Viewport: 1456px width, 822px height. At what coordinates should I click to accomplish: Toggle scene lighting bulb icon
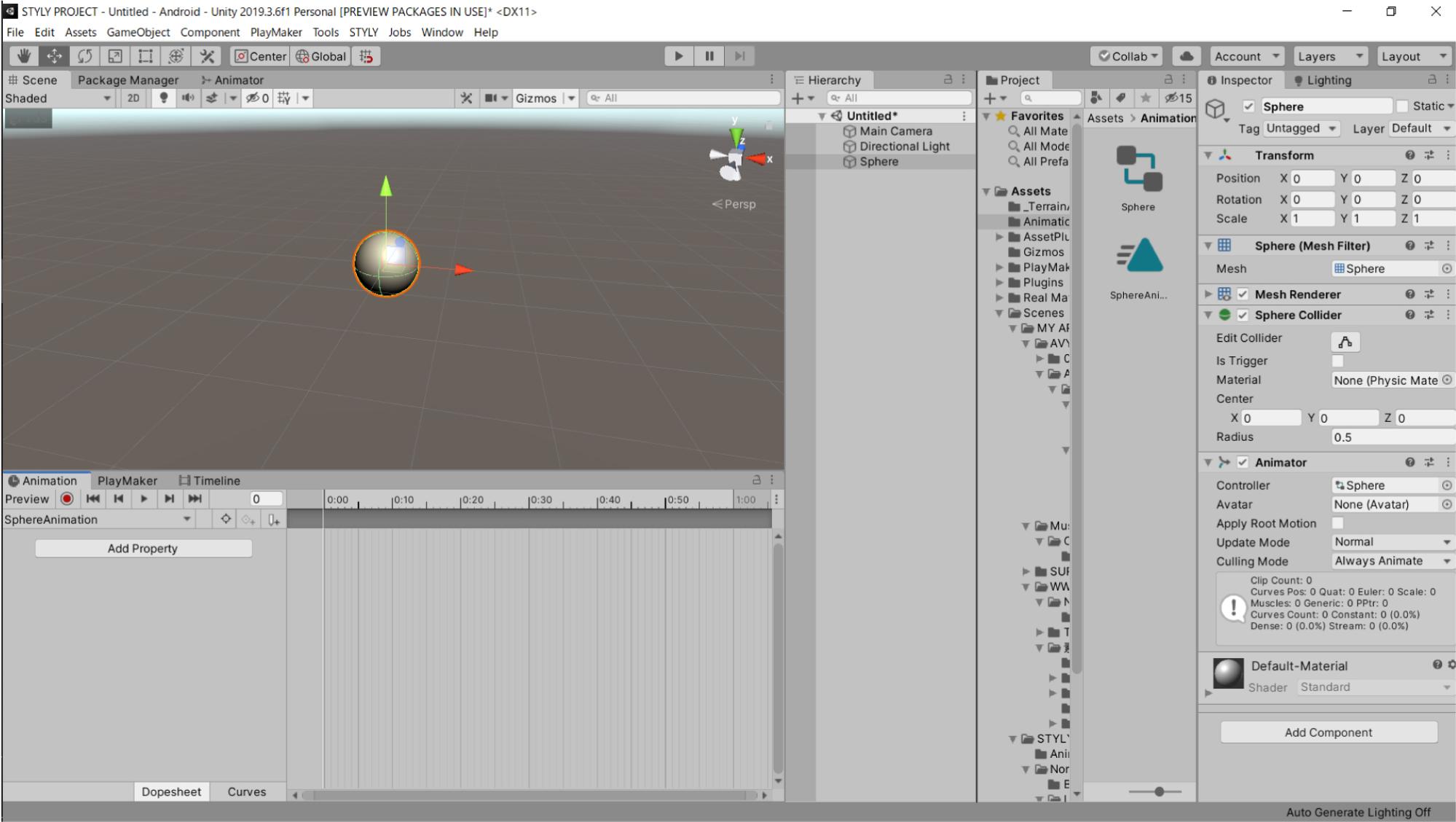[x=164, y=98]
